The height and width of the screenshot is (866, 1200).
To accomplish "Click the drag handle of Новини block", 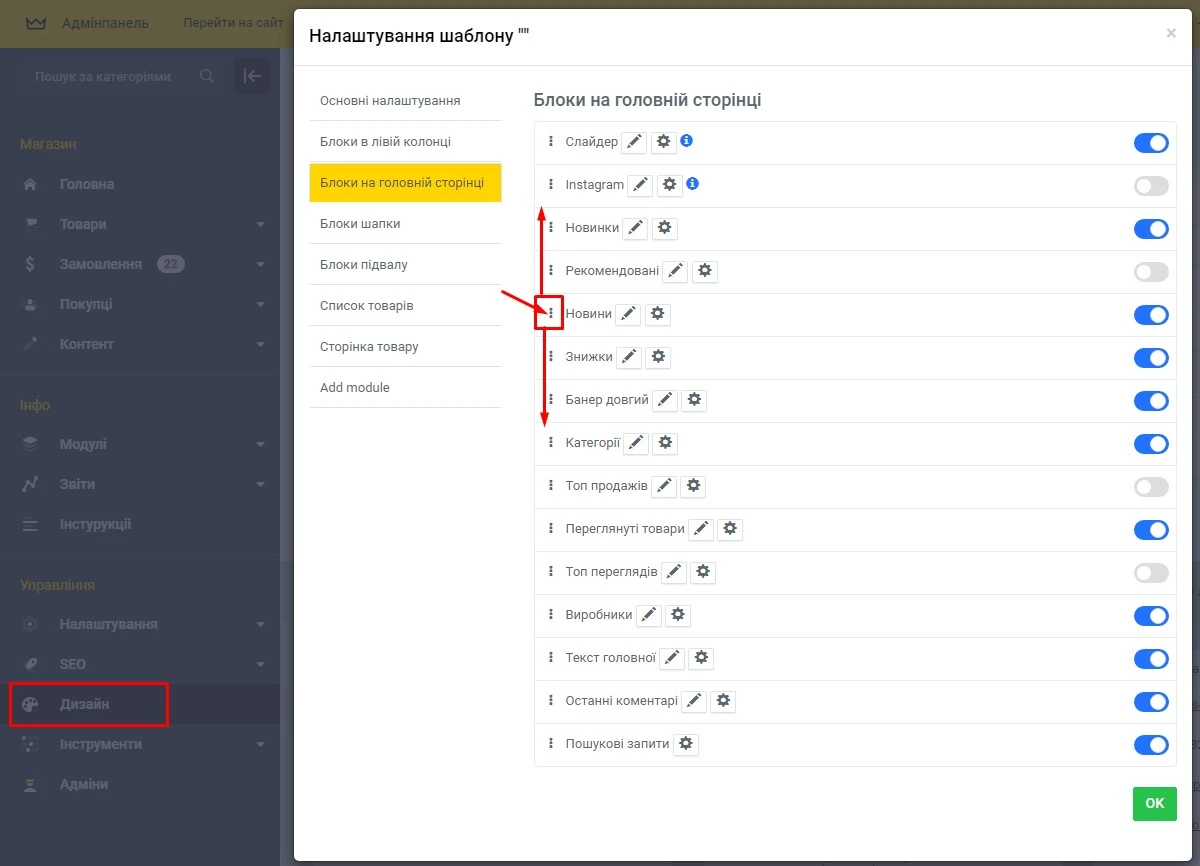I will [x=551, y=313].
